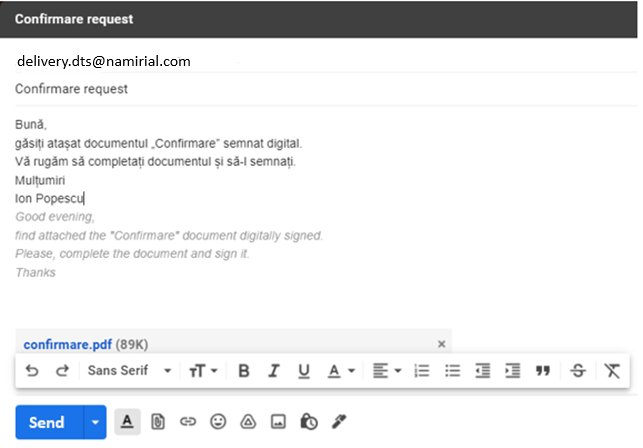Insert a file from Google Drive
Viewport: 643px width, 448px height.
click(248, 422)
